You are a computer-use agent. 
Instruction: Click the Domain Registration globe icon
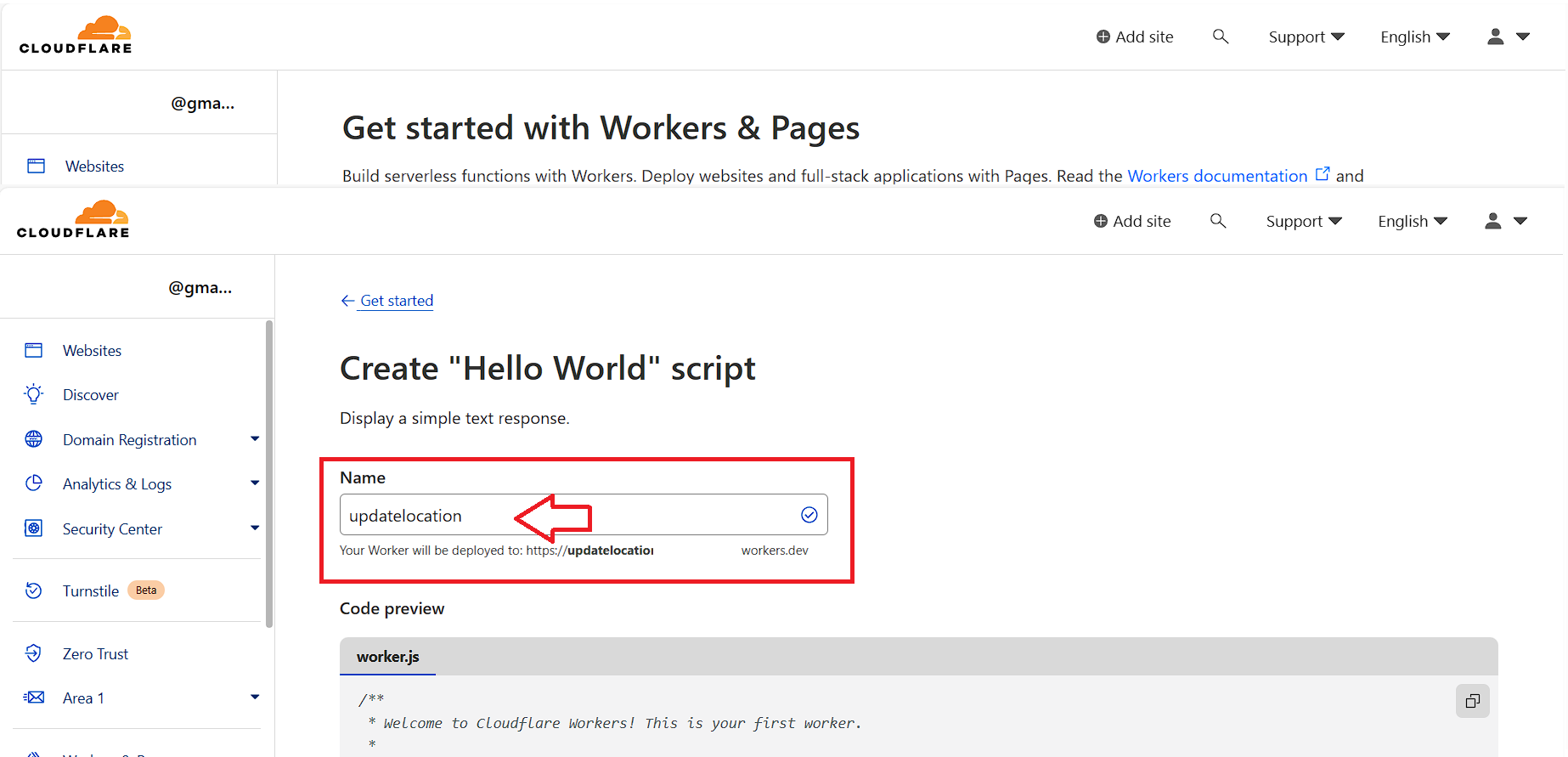coord(34,439)
